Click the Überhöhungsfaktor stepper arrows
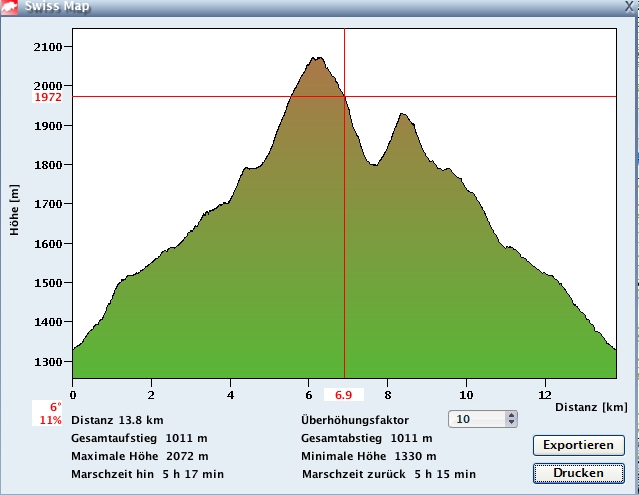Image resolution: width=639 pixels, height=495 pixels. pyautogui.click(x=511, y=419)
